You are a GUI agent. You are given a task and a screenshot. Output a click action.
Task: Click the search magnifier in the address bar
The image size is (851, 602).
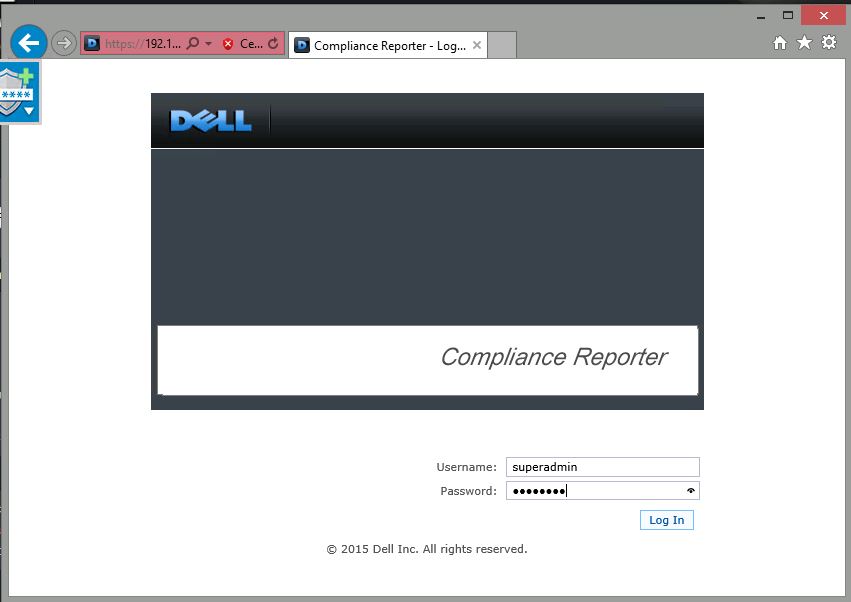click(x=192, y=43)
